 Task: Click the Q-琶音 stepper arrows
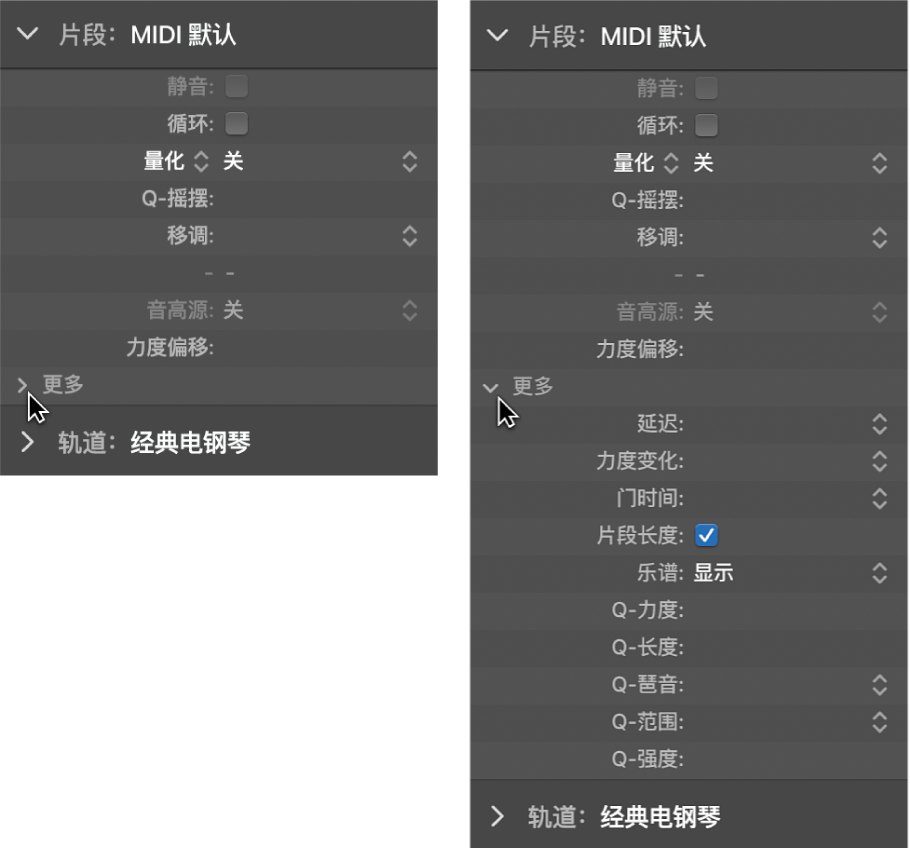point(878,685)
